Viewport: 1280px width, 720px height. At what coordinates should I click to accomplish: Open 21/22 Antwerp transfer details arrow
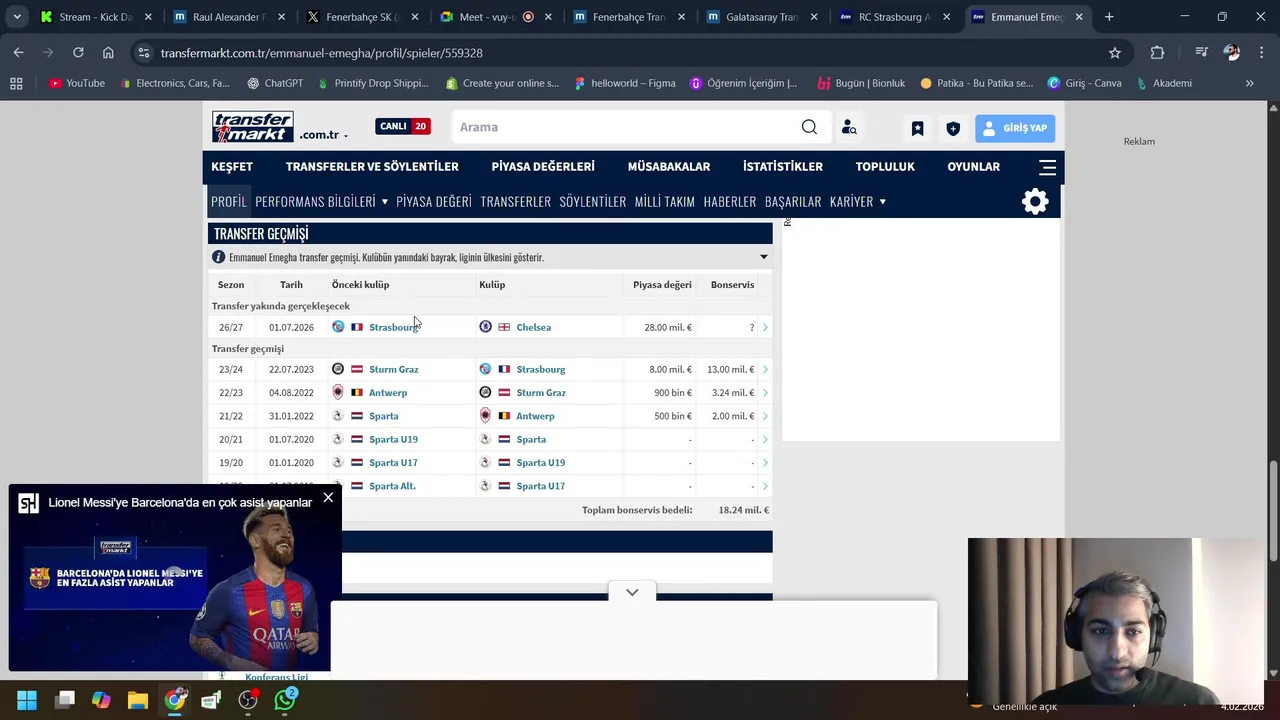click(765, 416)
